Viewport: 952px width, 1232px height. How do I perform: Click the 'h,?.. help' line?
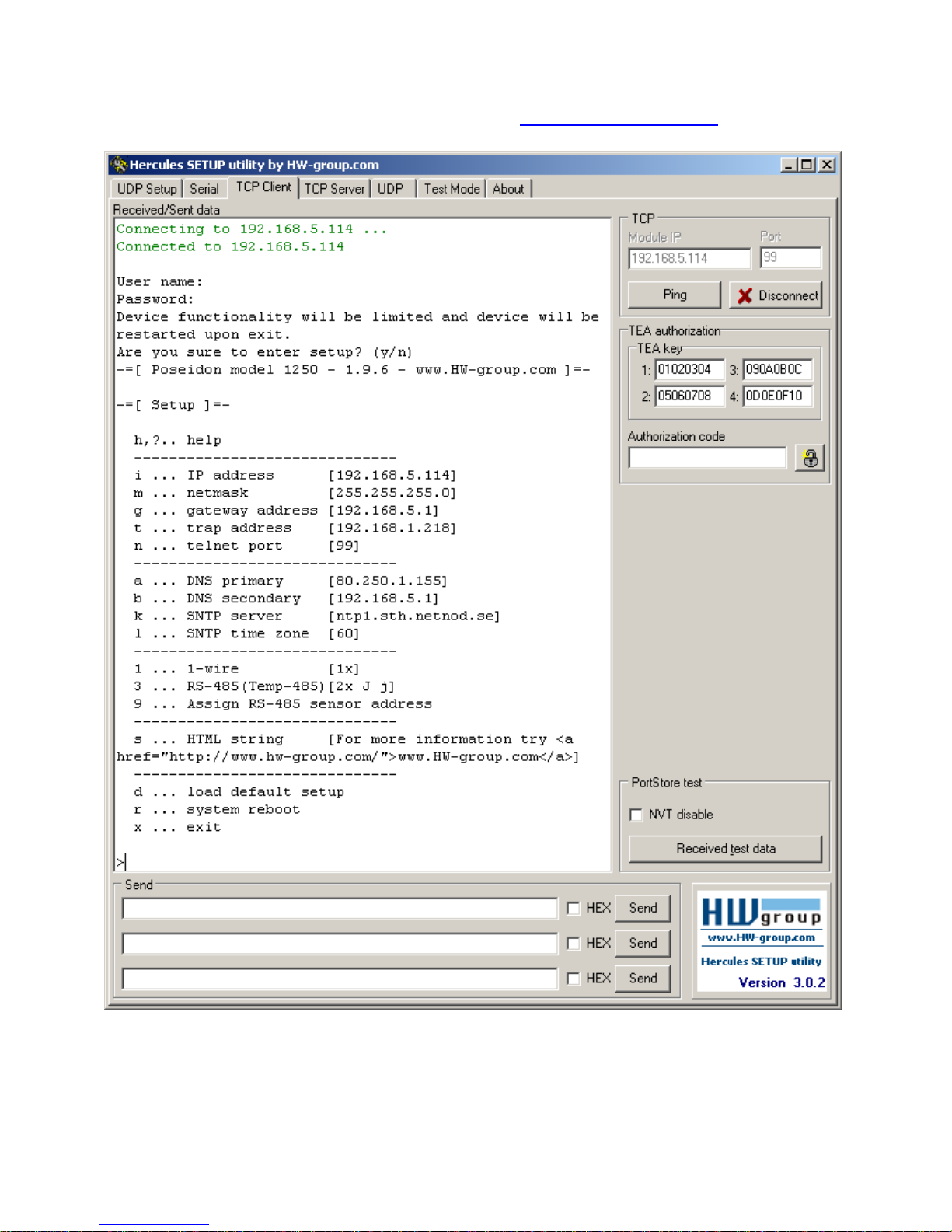pyautogui.click(x=177, y=440)
